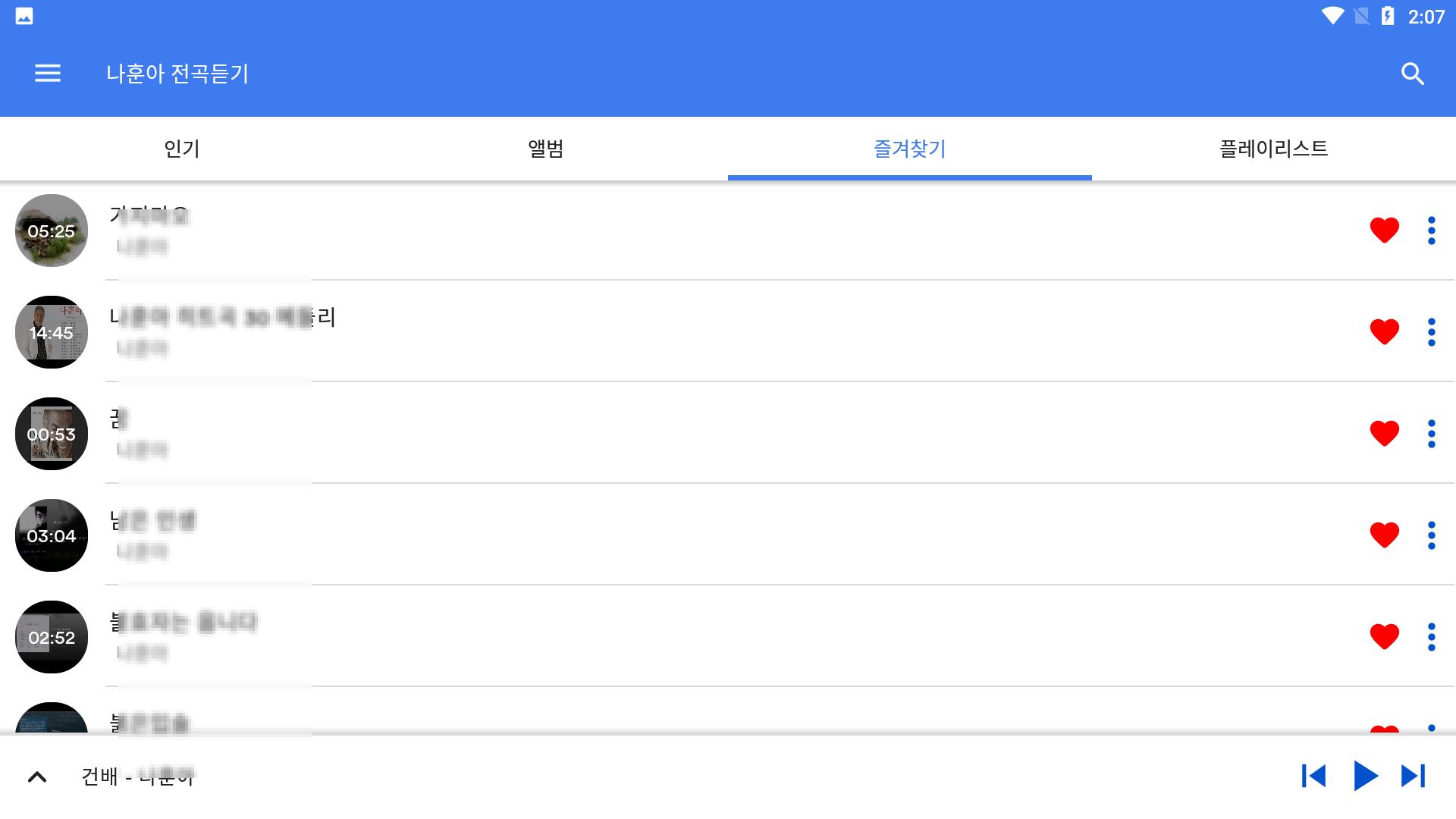Open more options for 05:25 song
Screen dimensions: 1456x819
point(1431,230)
